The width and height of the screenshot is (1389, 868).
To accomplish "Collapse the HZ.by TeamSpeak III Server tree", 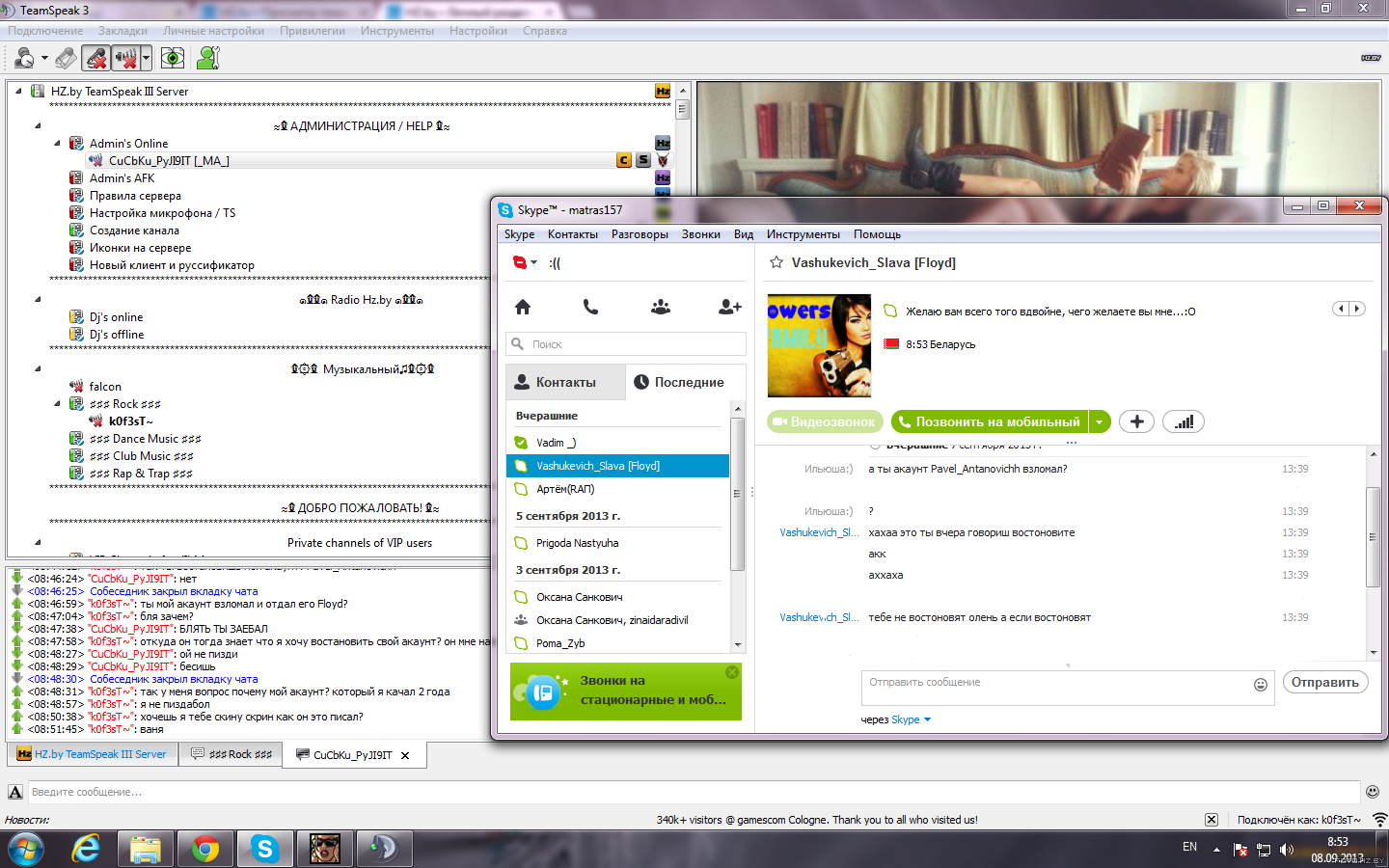I will (18, 91).
